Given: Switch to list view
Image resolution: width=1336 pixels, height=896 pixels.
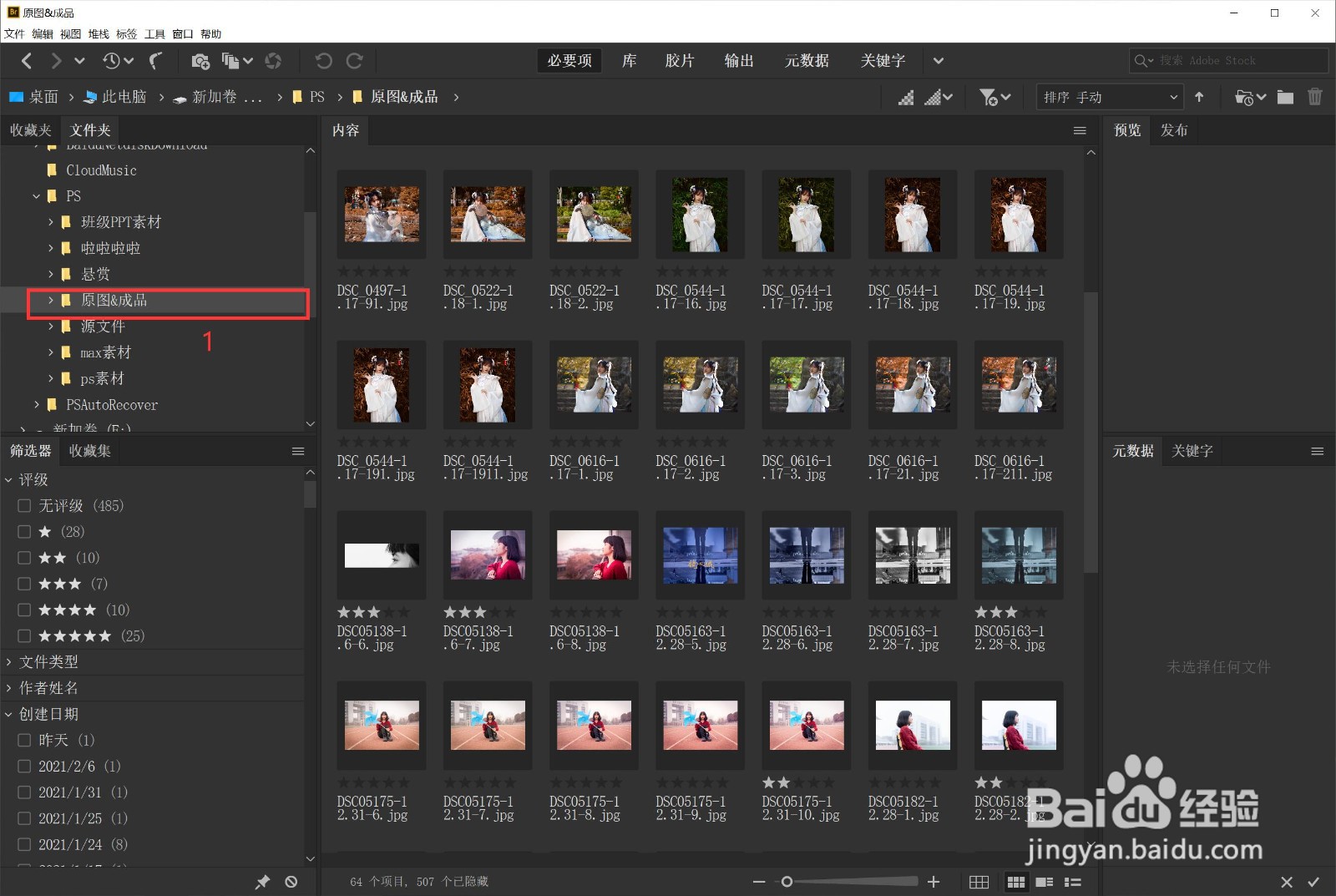Looking at the screenshot, I should coord(1073,882).
